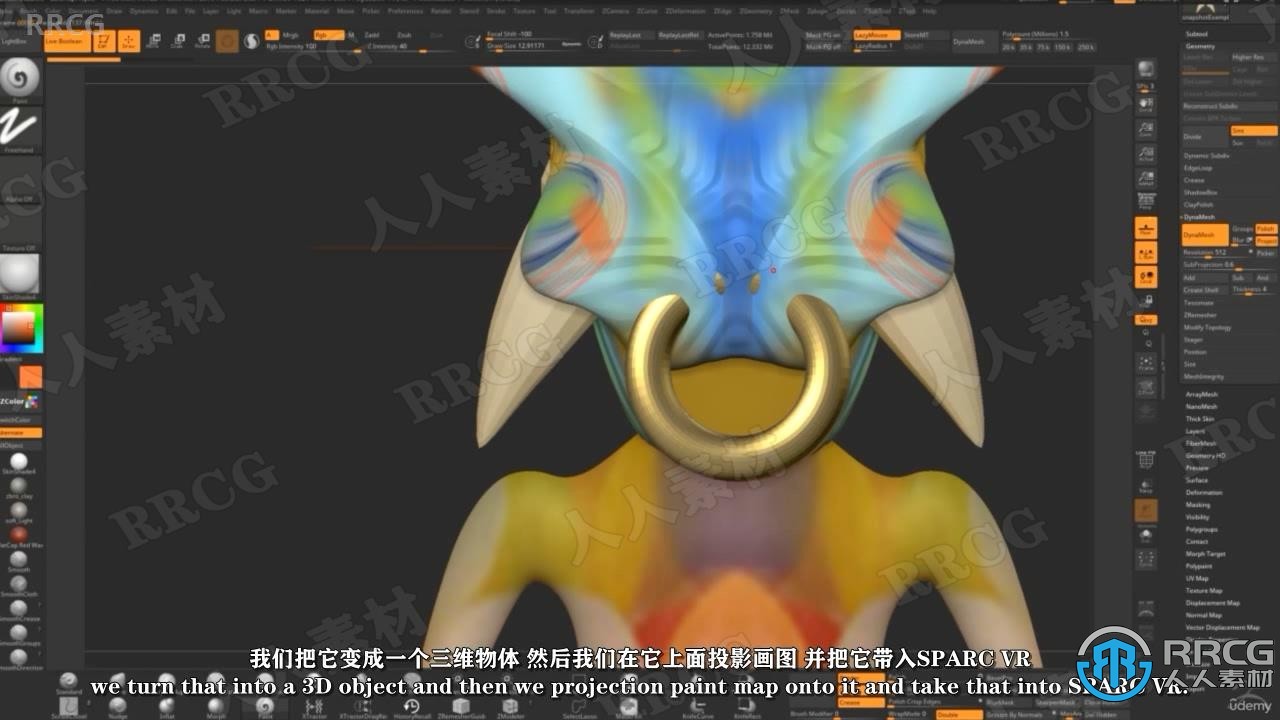Screen dimensions: 1280x720
Task: Select the Rotate transform icon
Action: point(202,41)
